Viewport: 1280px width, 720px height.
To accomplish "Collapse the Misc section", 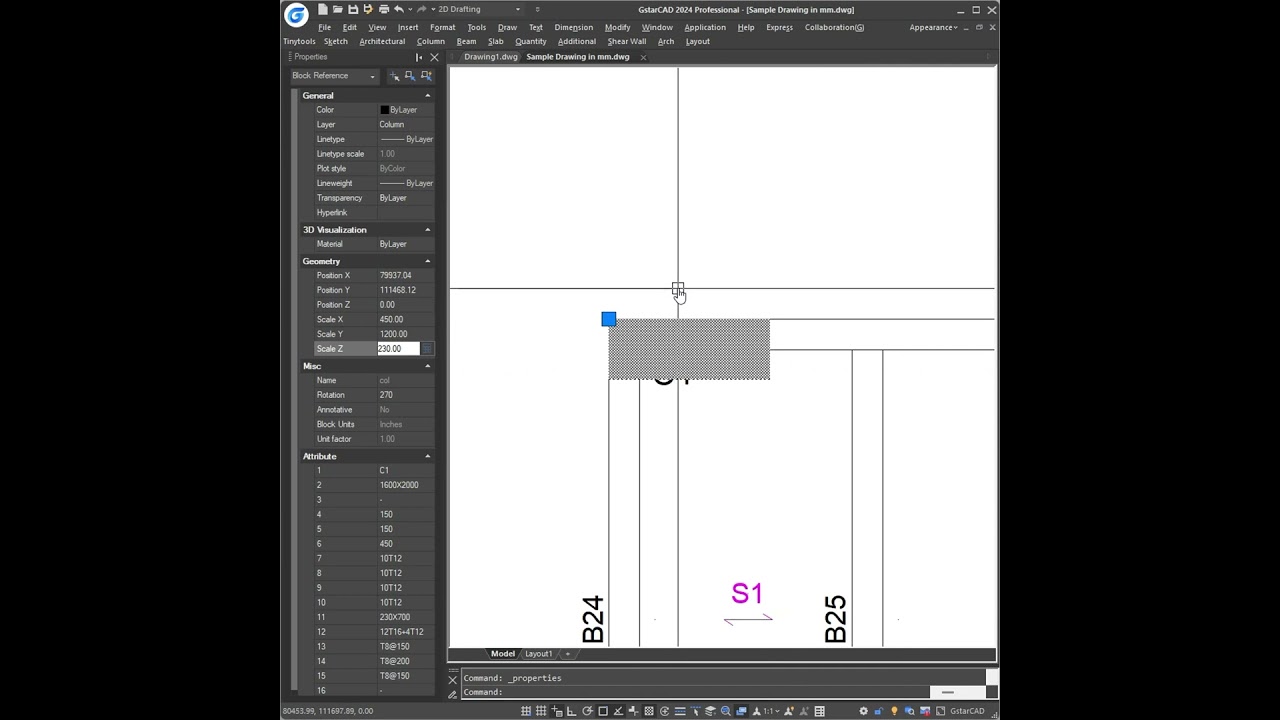I will [428, 366].
